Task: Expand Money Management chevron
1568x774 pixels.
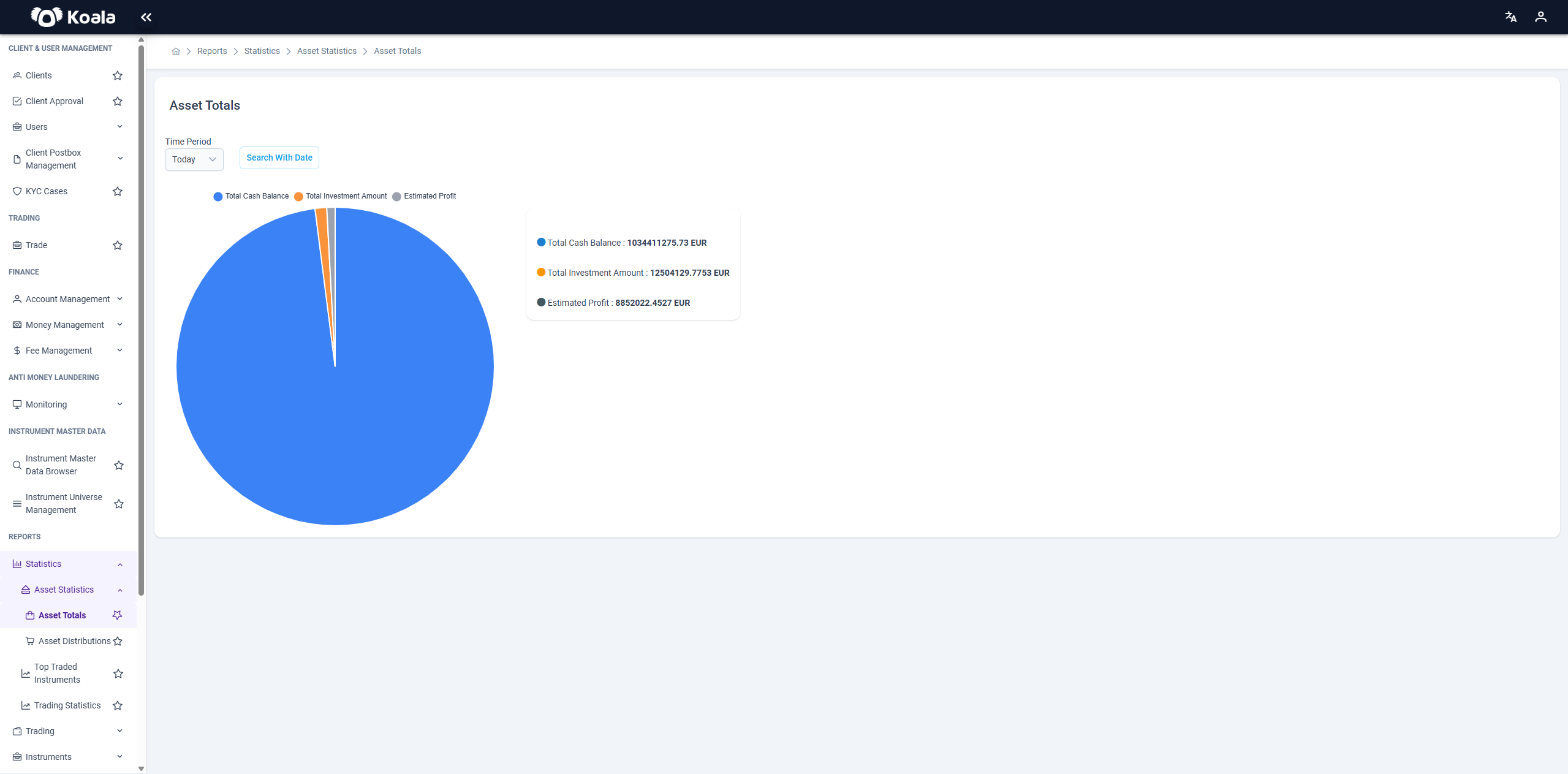Action: click(120, 325)
